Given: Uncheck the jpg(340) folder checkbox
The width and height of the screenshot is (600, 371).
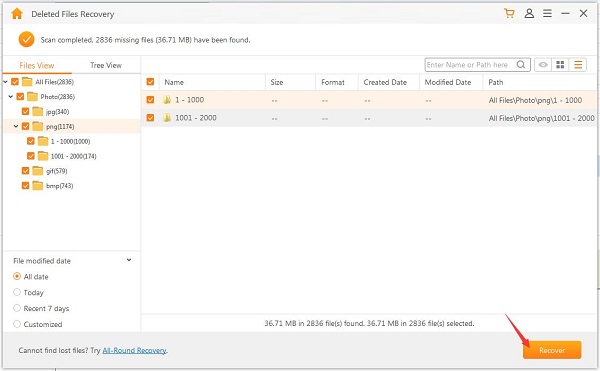Looking at the screenshot, I should (x=25, y=111).
